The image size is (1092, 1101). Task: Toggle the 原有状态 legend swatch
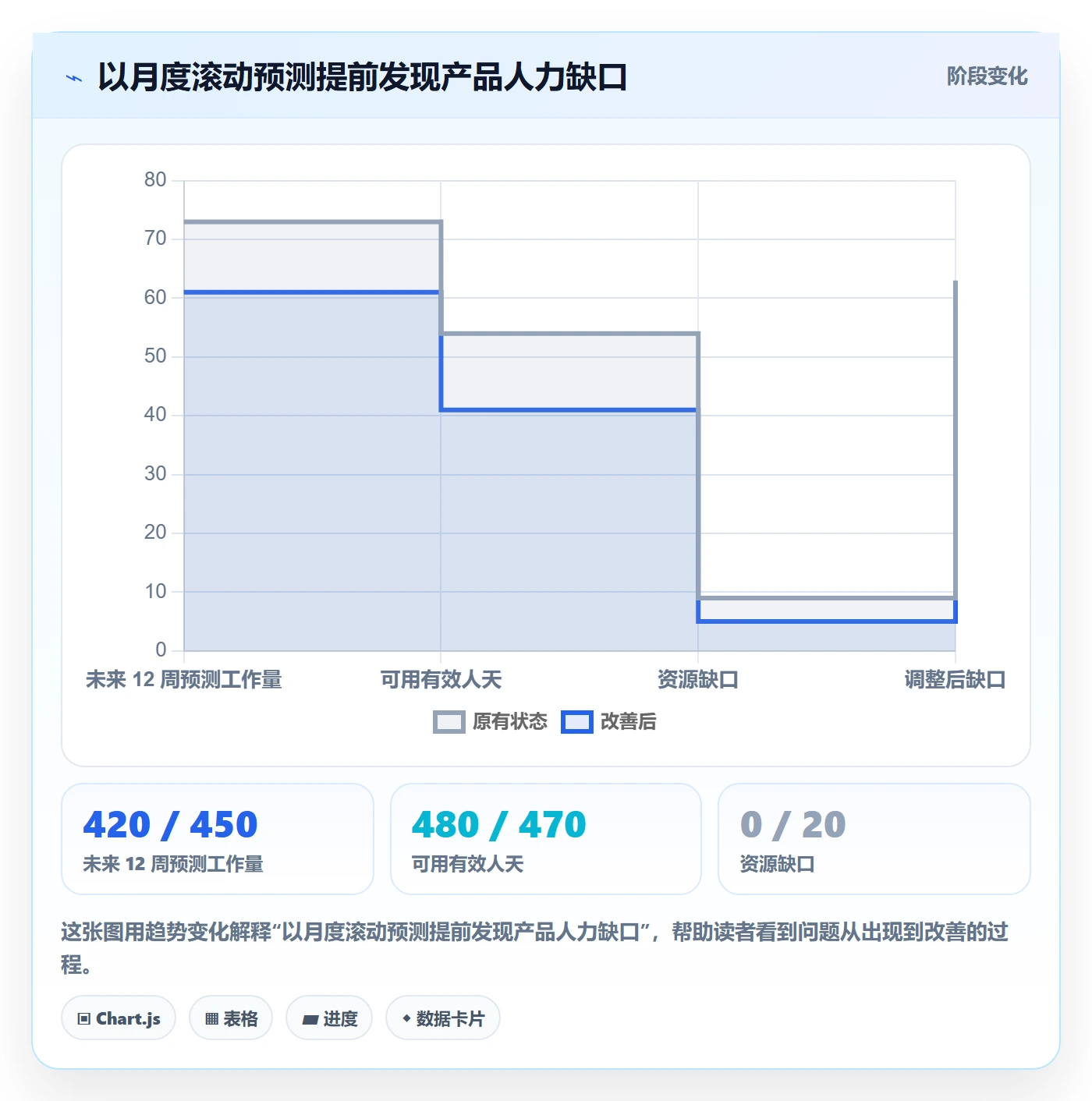click(448, 722)
